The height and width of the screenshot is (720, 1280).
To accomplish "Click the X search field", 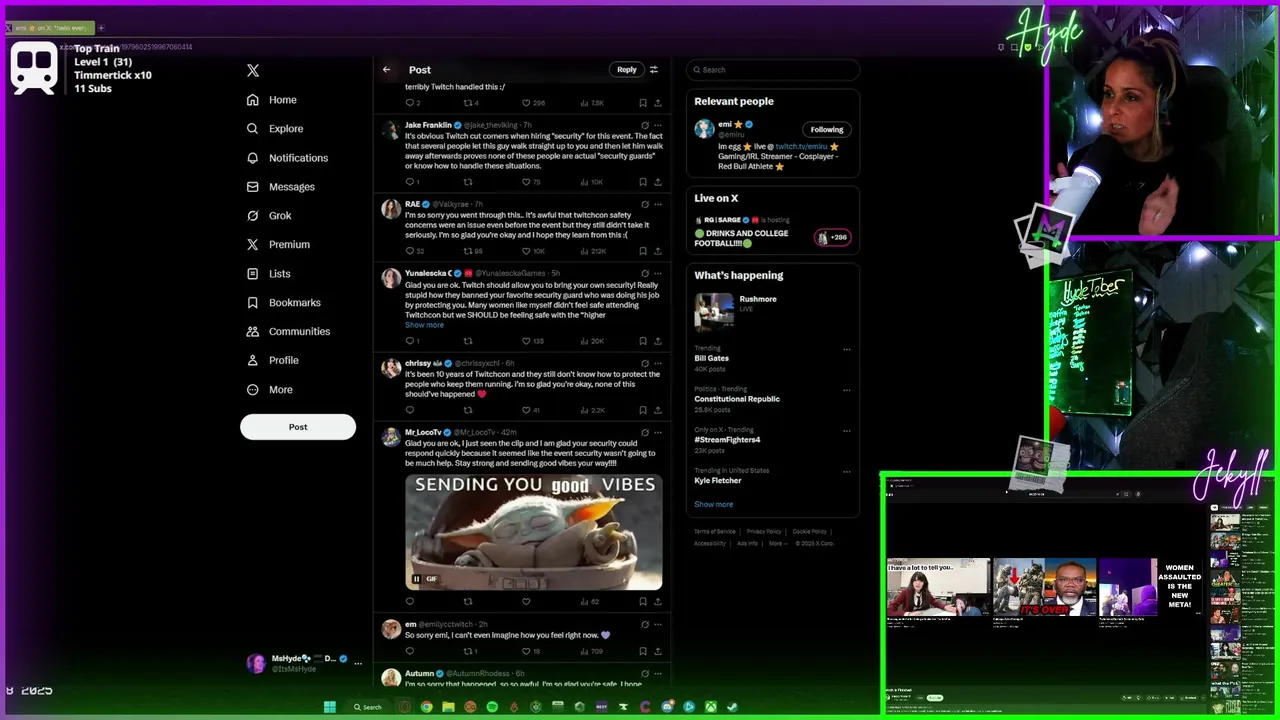I will pyautogui.click(x=773, y=70).
